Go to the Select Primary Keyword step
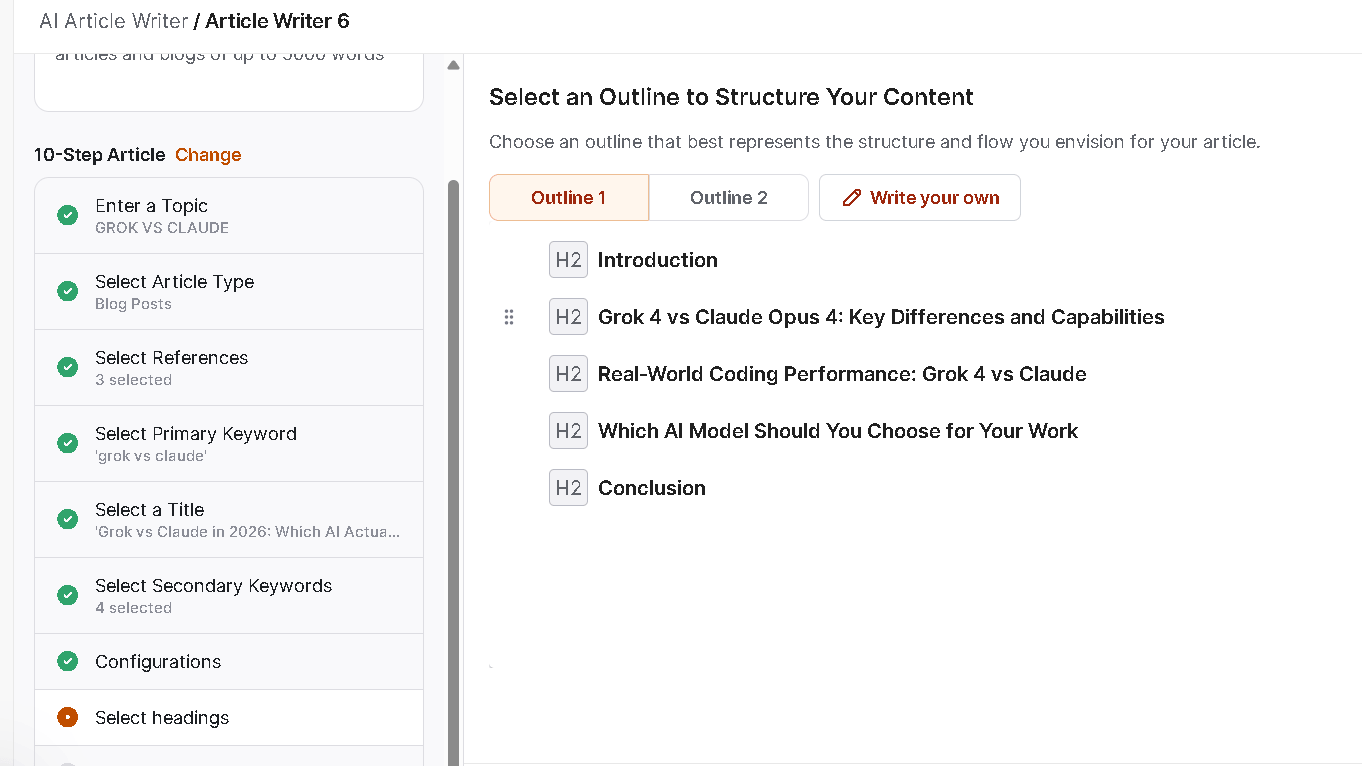 (229, 444)
